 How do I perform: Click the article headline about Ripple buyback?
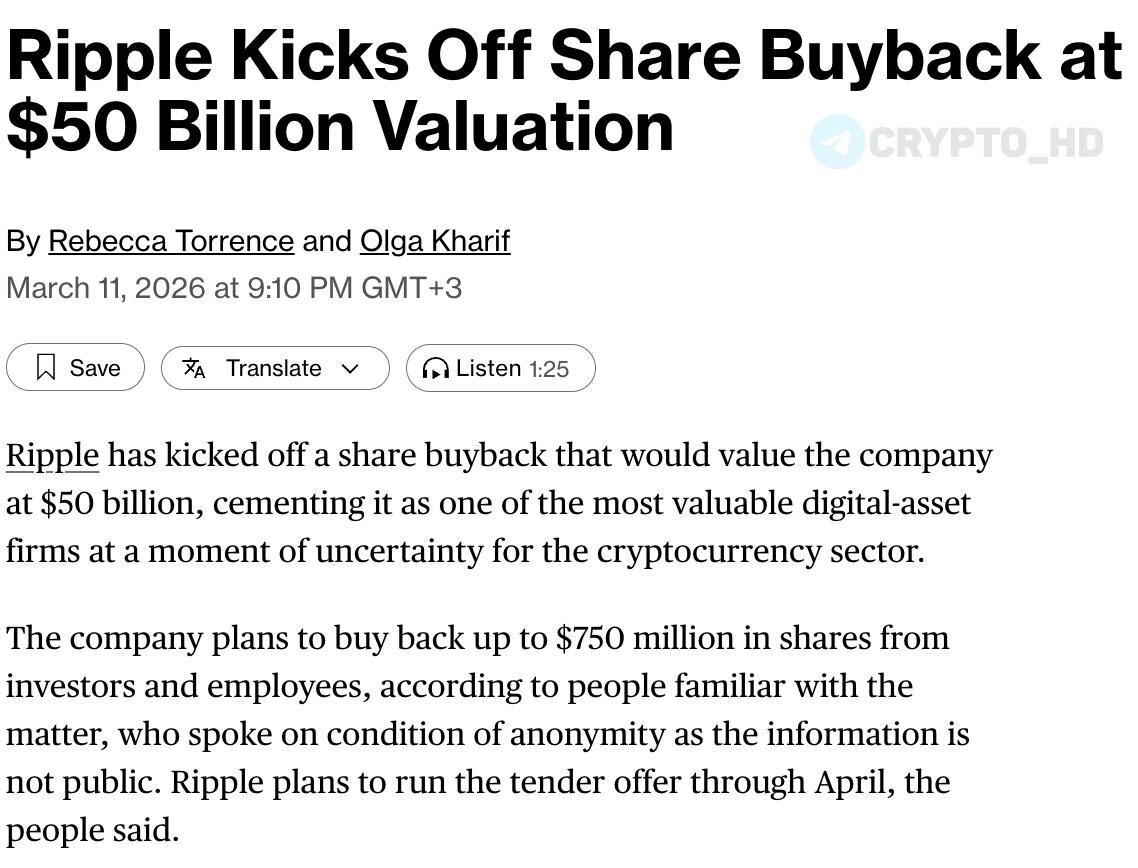(565, 91)
